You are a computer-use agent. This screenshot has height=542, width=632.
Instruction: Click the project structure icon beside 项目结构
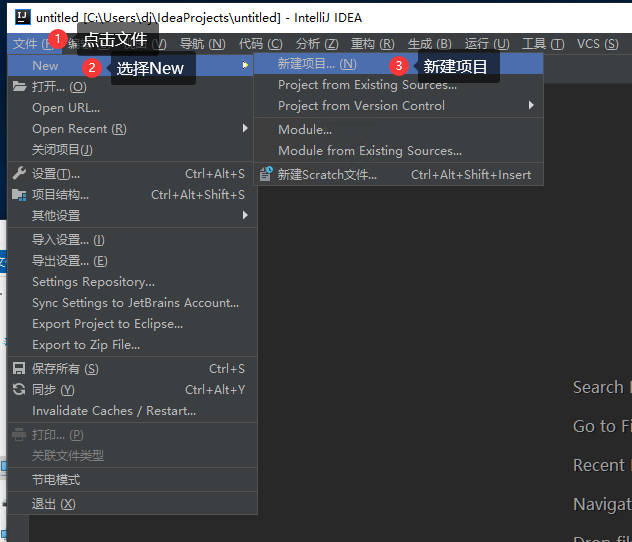(19, 195)
